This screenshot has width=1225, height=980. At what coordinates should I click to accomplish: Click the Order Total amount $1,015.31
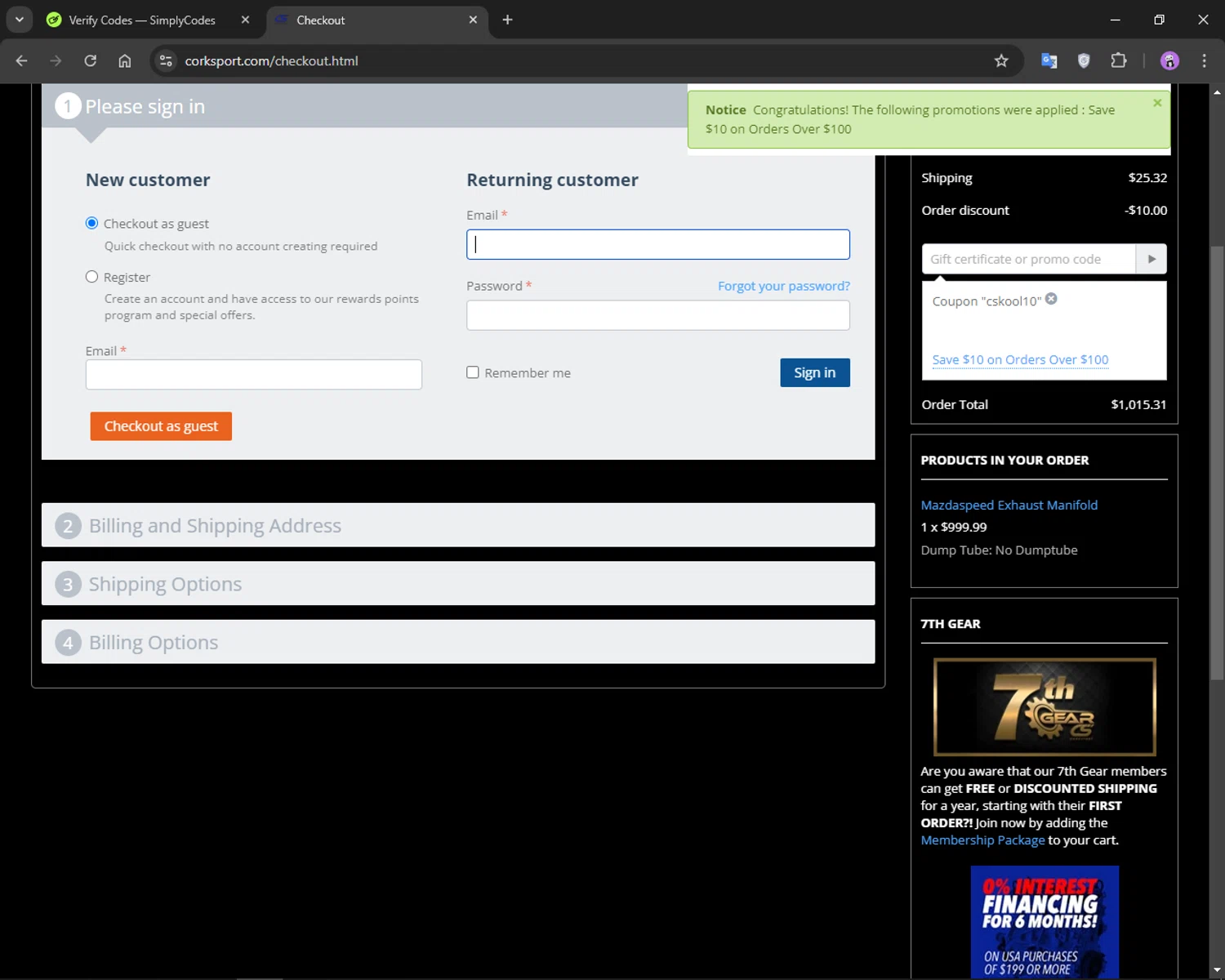tap(1138, 404)
